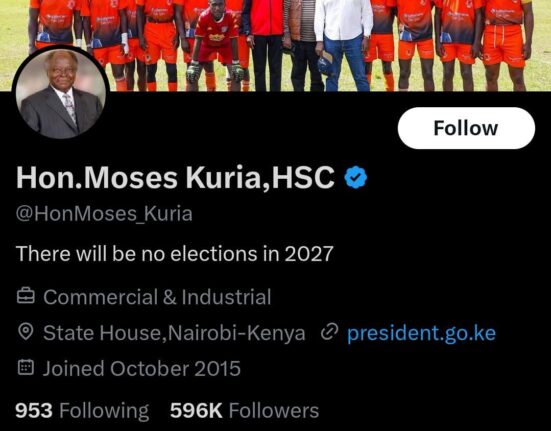
Task: Click the blue verified badge
Action: (356, 177)
